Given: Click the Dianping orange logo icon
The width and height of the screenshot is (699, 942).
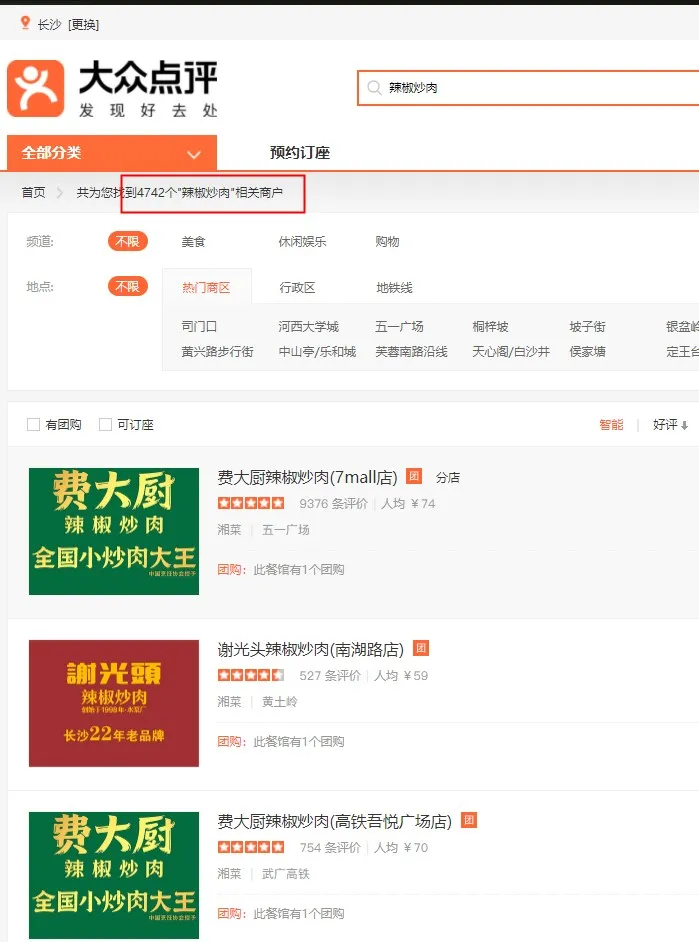Looking at the screenshot, I should 35,88.
